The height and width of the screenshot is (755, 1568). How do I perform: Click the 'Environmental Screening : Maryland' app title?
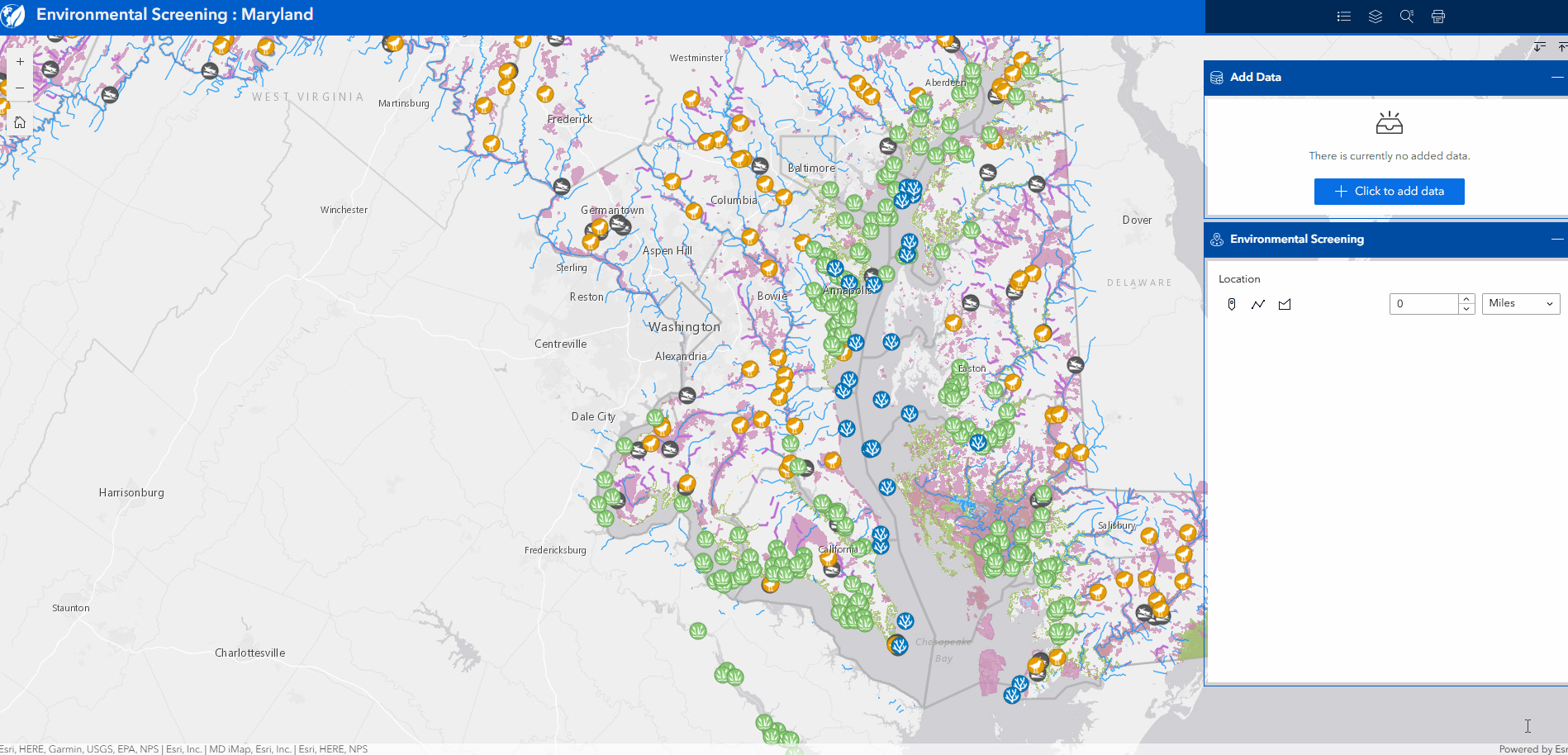[175, 14]
